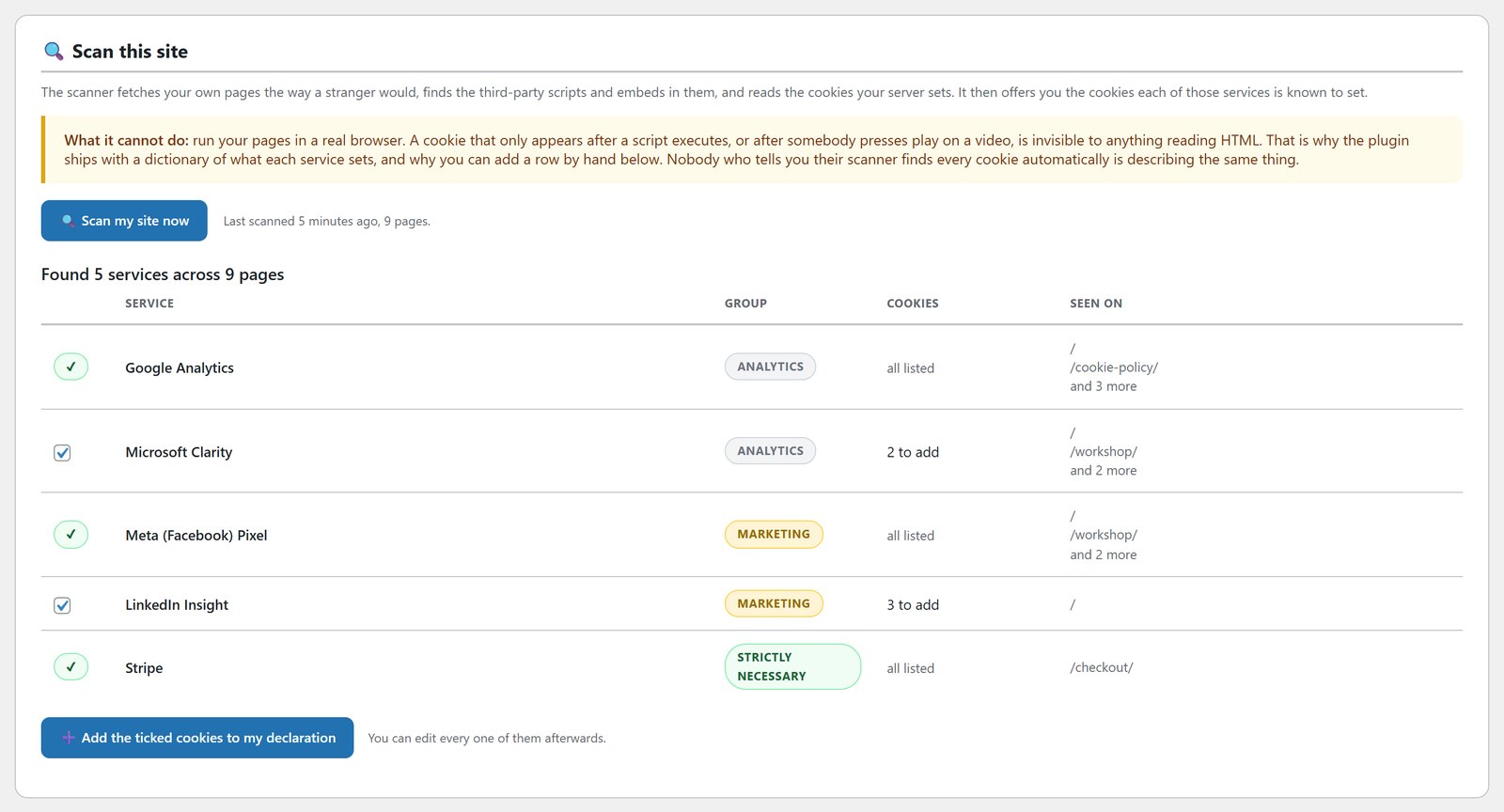1504x812 pixels.
Task: Click the "3 to add" cookies value
Action: coord(913,605)
